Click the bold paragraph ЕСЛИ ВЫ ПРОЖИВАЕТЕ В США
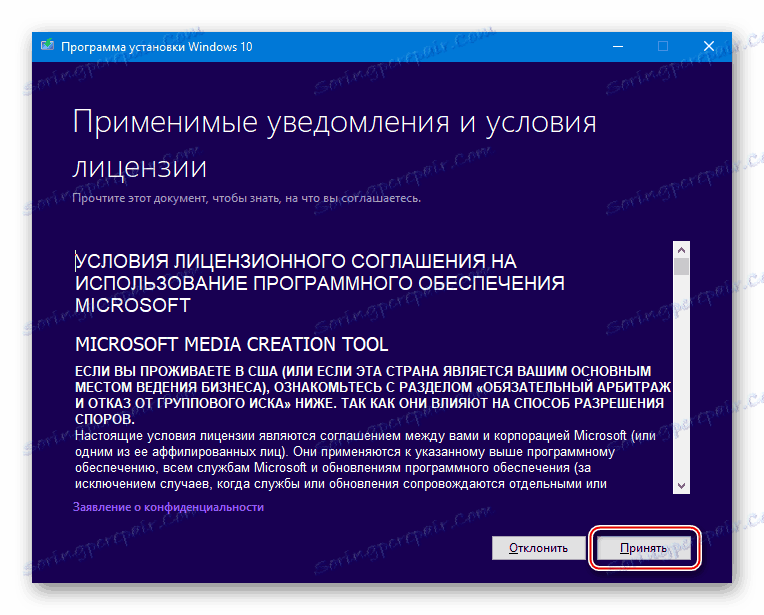The image size is (764, 615). [373, 395]
